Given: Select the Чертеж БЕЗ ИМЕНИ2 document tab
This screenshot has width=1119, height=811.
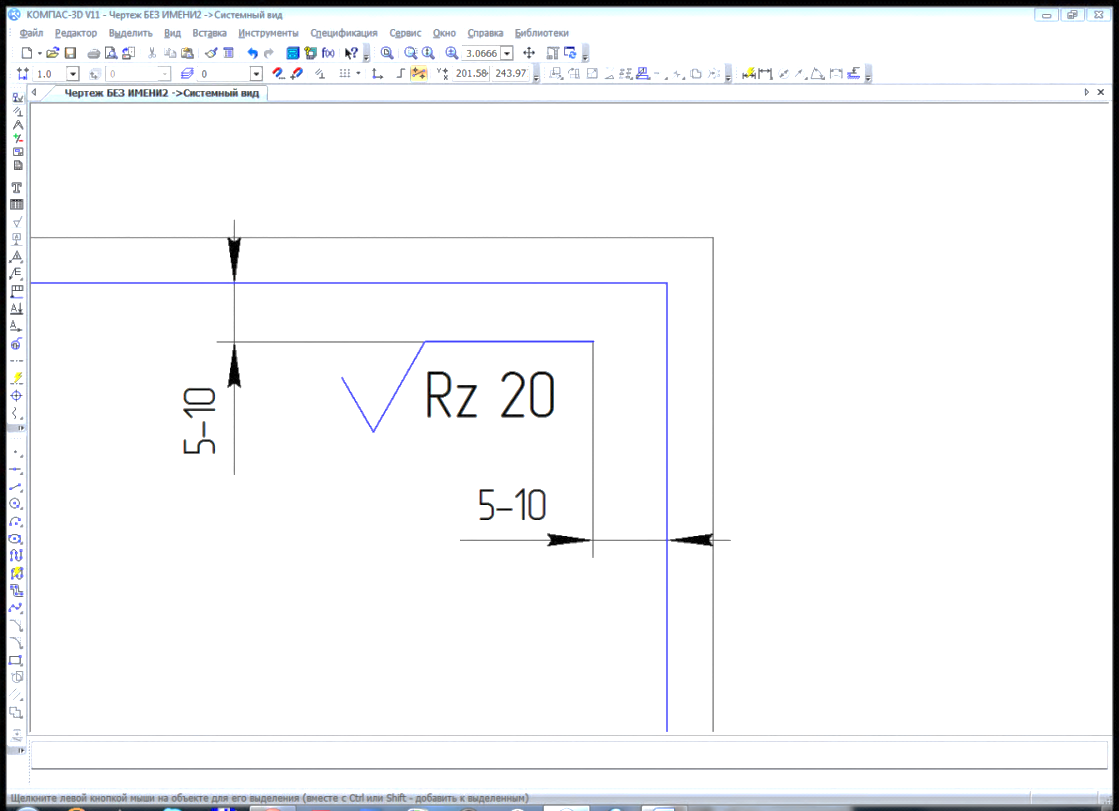Looking at the screenshot, I should pyautogui.click(x=161, y=93).
